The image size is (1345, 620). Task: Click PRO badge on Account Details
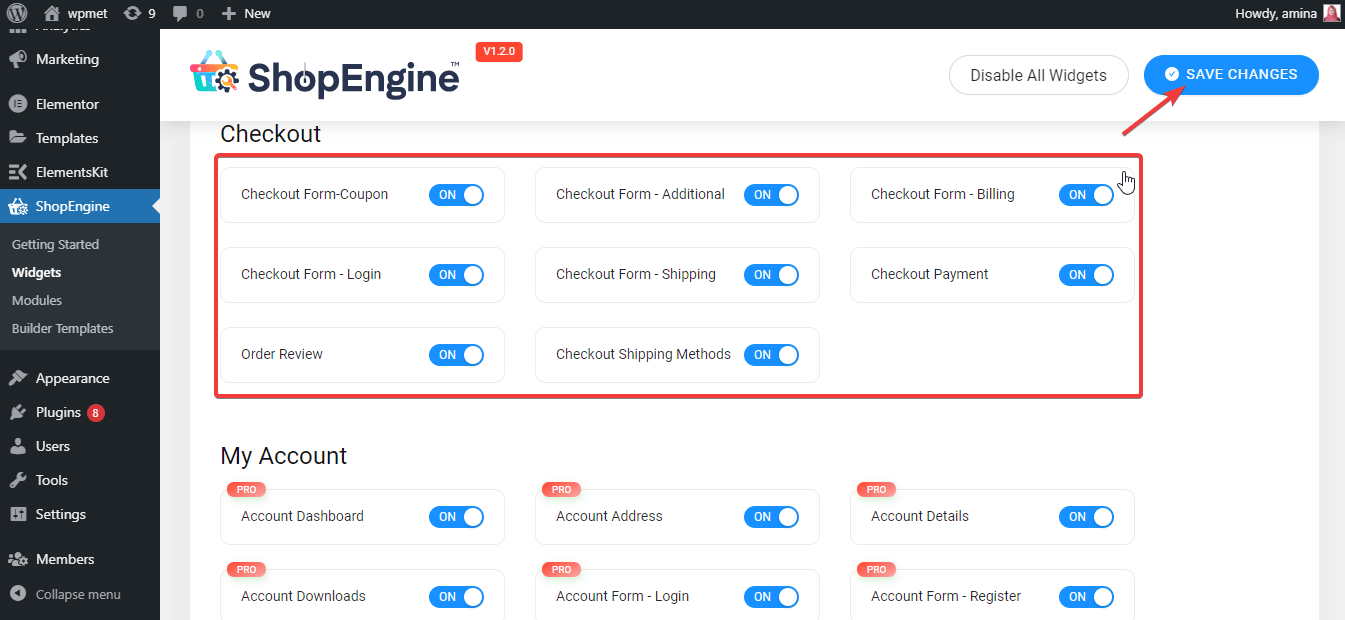[876, 490]
